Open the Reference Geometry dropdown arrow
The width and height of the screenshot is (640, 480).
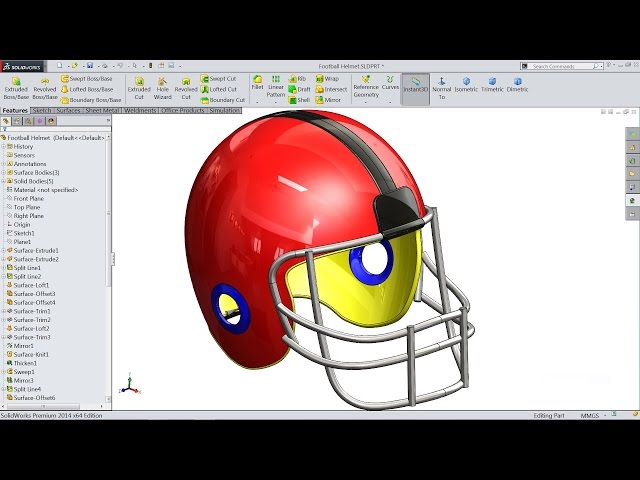pyautogui.click(x=366, y=102)
